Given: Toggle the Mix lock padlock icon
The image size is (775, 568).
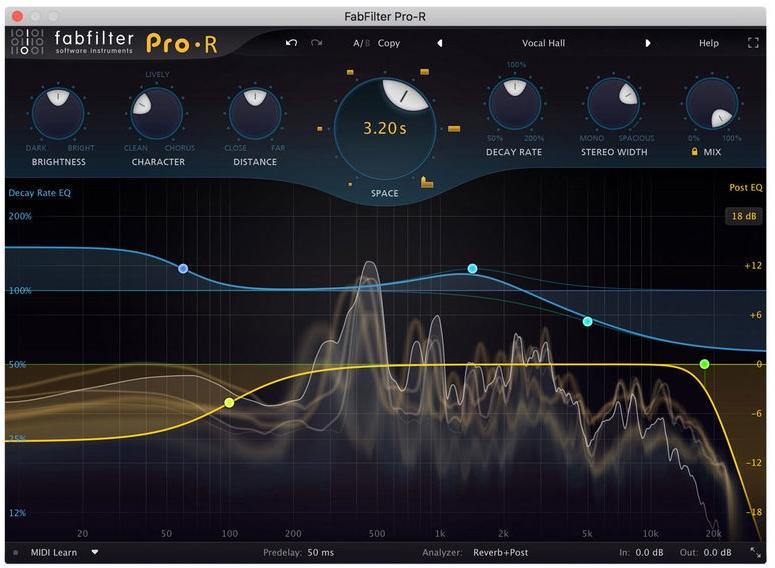Looking at the screenshot, I should pos(694,152).
